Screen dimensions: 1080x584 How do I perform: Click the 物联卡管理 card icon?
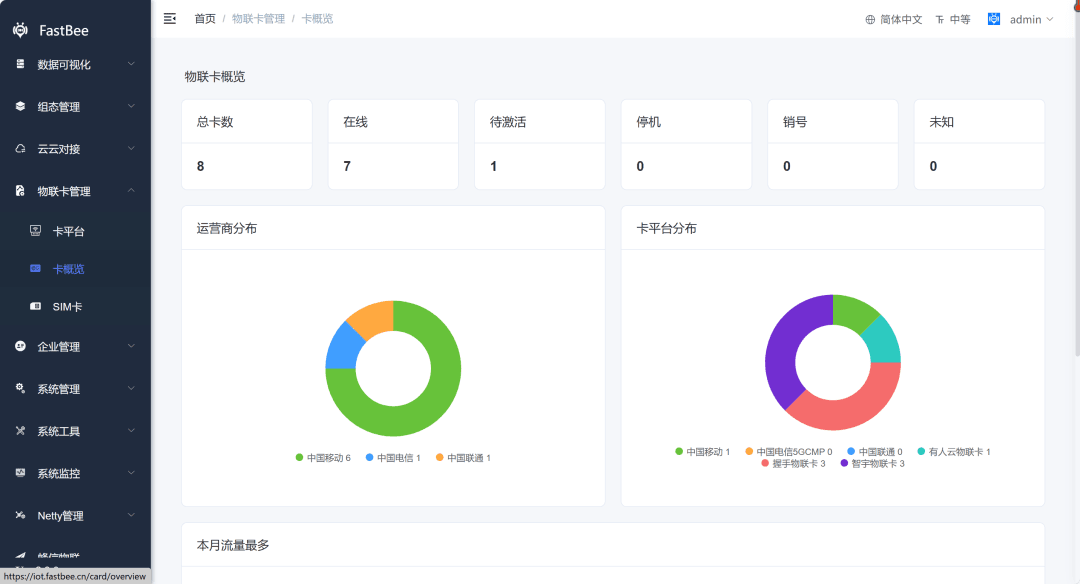tap(21, 191)
